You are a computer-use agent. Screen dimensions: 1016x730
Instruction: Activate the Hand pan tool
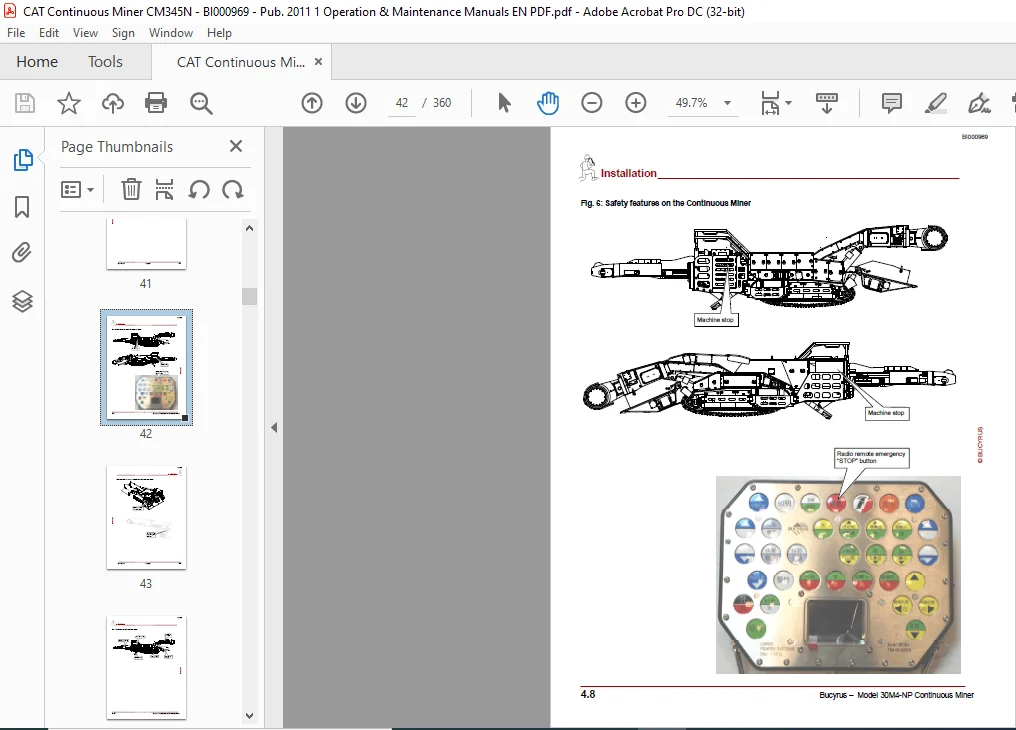coord(548,103)
